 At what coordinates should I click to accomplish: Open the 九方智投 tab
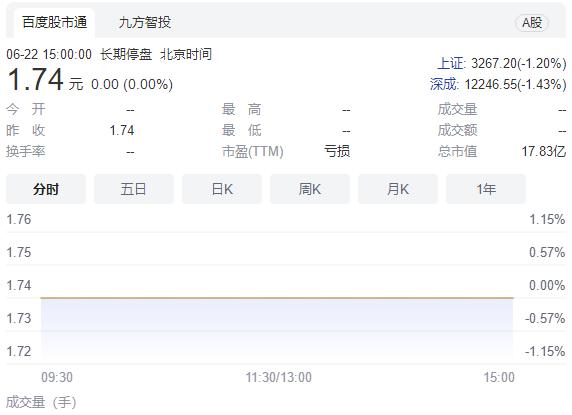pyautogui.click(x=145, y=23)
